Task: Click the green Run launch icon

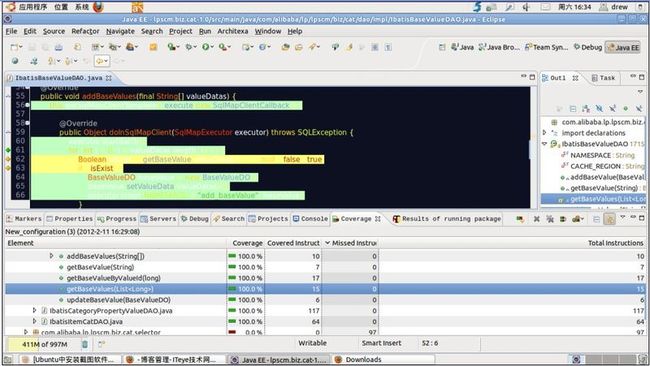Action: point(206,47)
